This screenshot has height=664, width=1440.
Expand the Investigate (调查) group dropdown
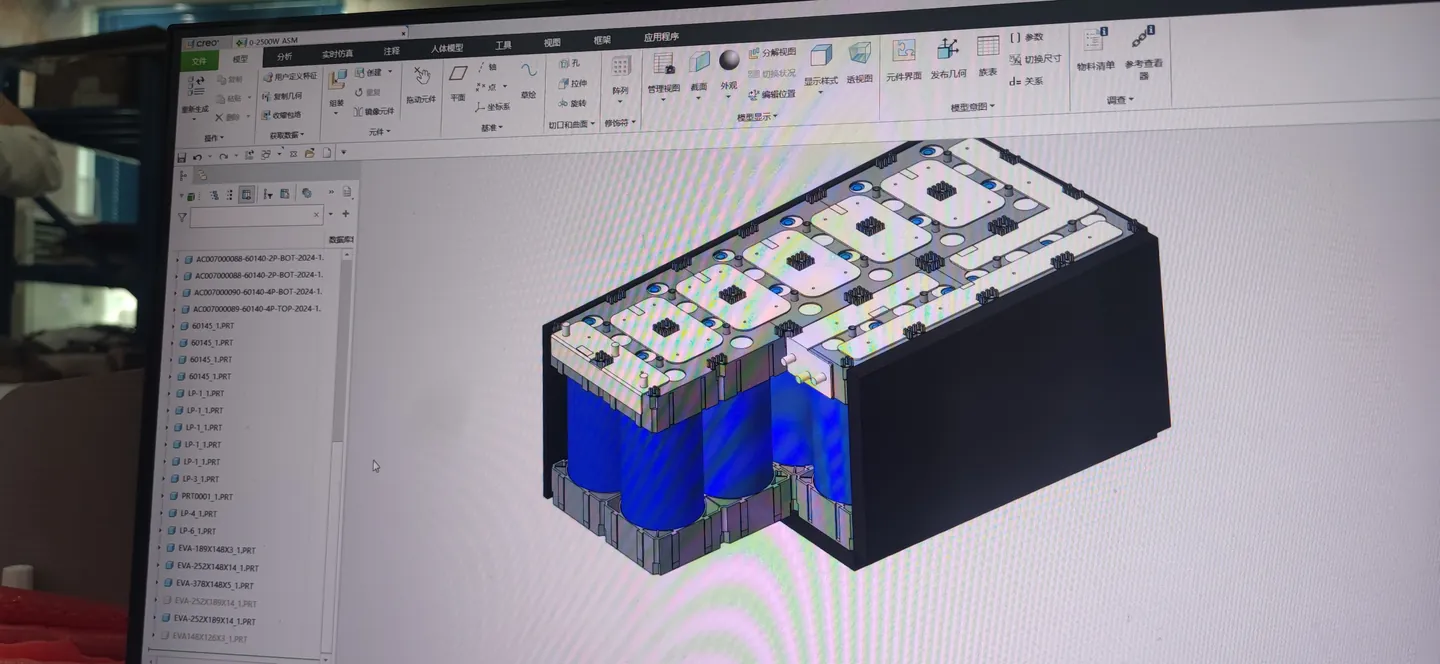click(x=1120, y=100)
